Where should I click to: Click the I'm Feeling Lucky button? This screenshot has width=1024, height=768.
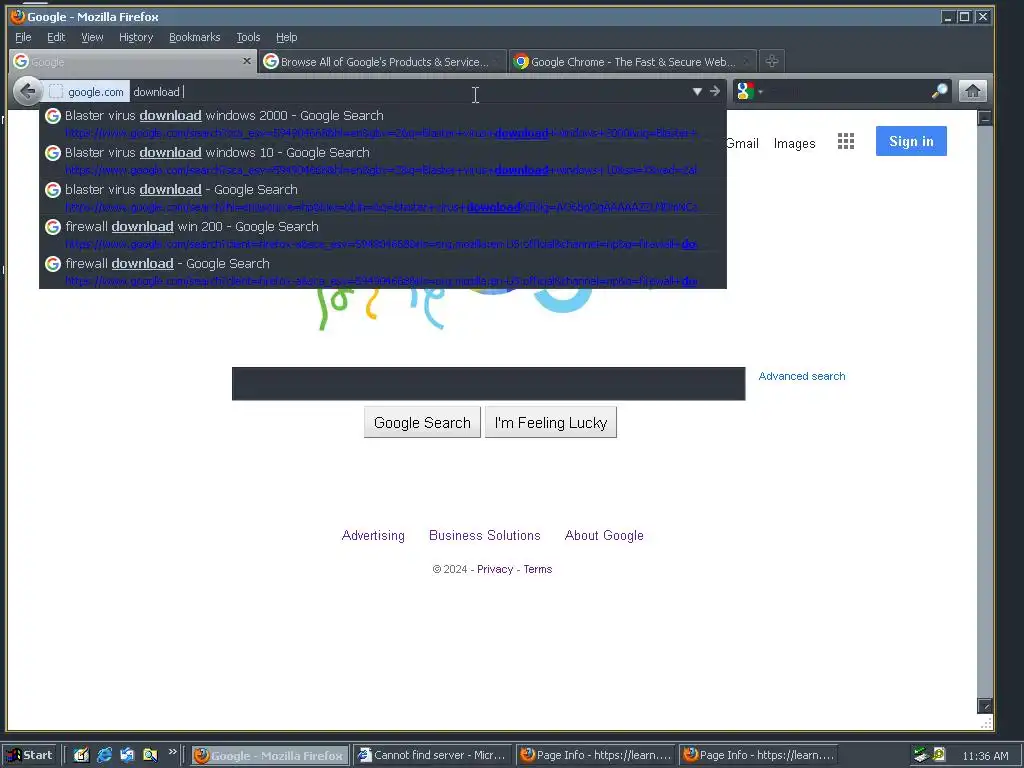[x=551, y=423]
